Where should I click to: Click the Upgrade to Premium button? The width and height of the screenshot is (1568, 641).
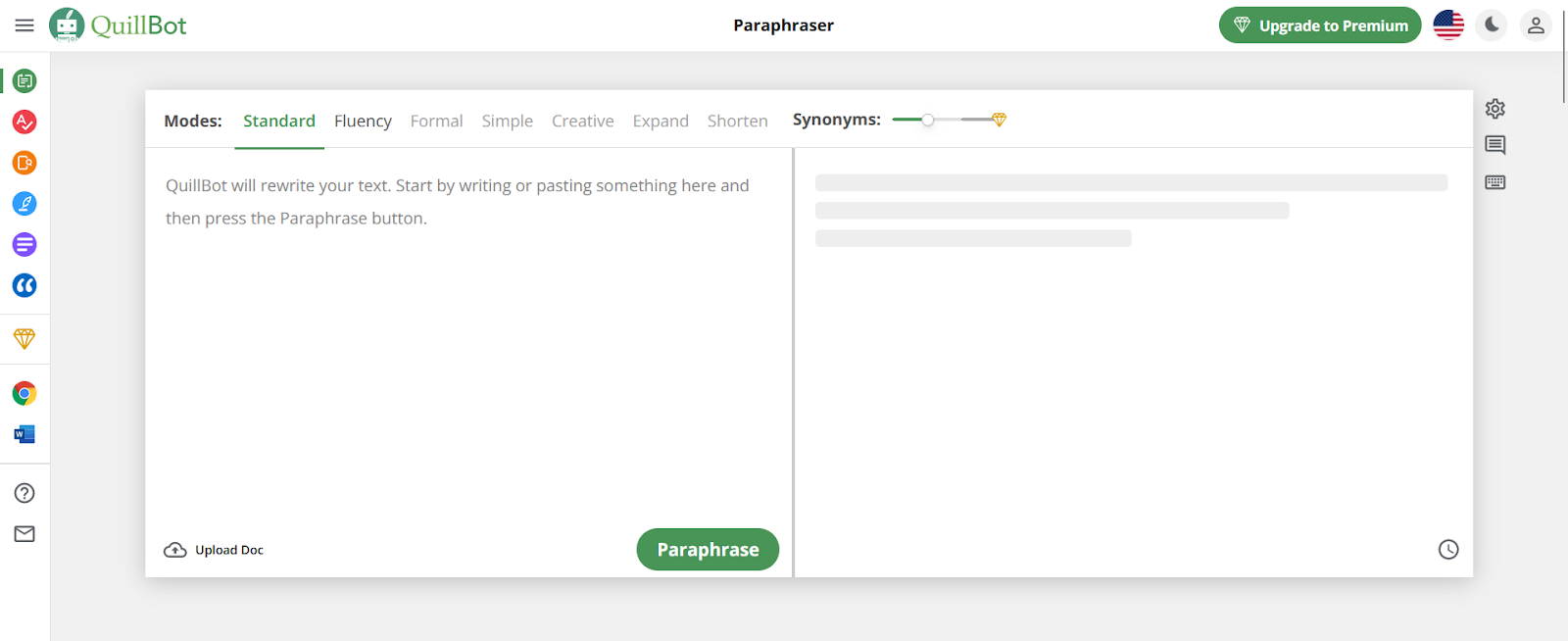click(x=1319, y=25)
